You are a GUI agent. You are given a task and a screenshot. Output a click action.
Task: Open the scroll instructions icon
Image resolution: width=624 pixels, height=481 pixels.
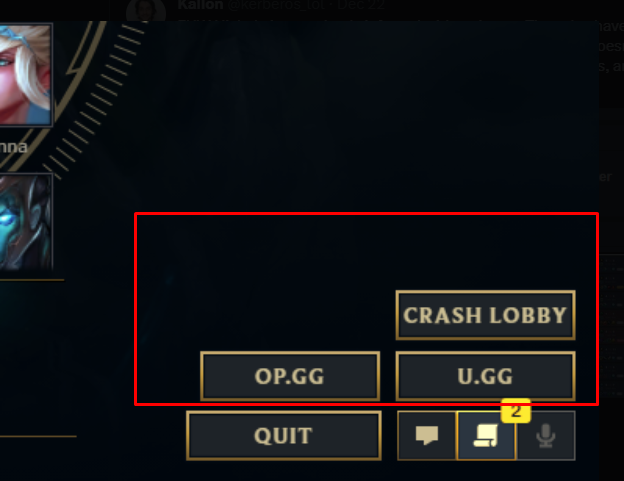click(486, 436)
